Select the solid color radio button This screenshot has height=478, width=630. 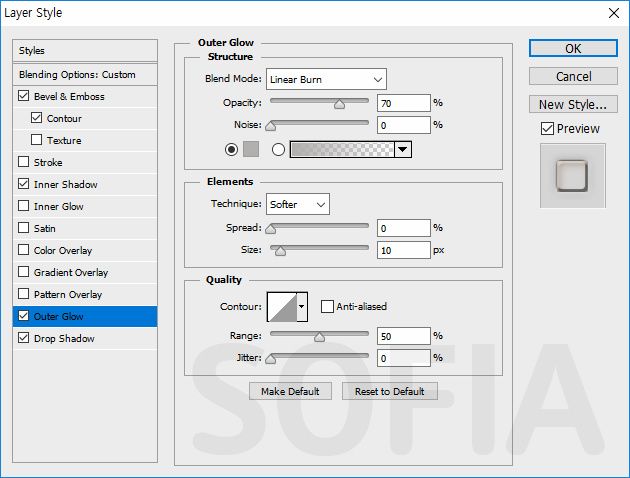(231, 149)
